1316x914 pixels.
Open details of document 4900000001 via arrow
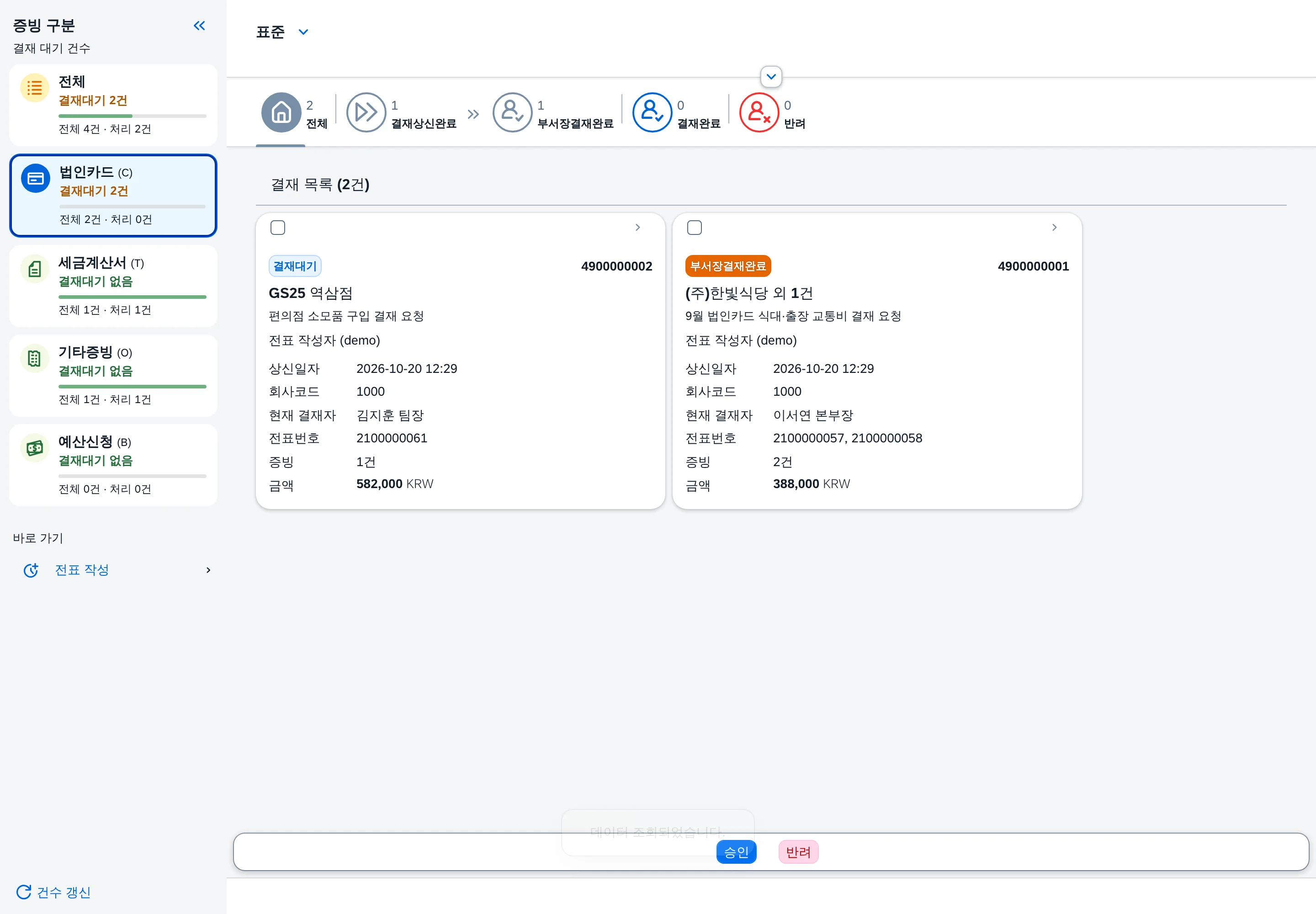1054,227
